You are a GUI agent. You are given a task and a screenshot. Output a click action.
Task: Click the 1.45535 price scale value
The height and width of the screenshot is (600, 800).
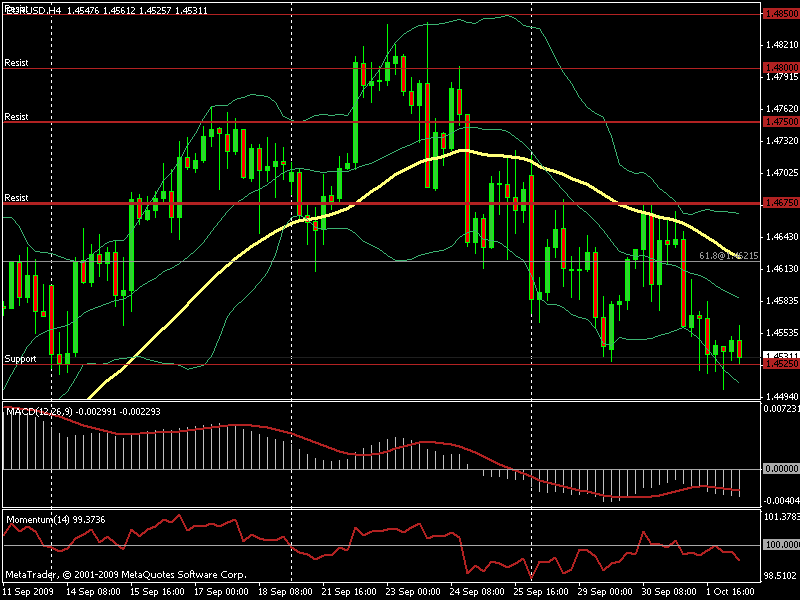(x=782, y=333)
